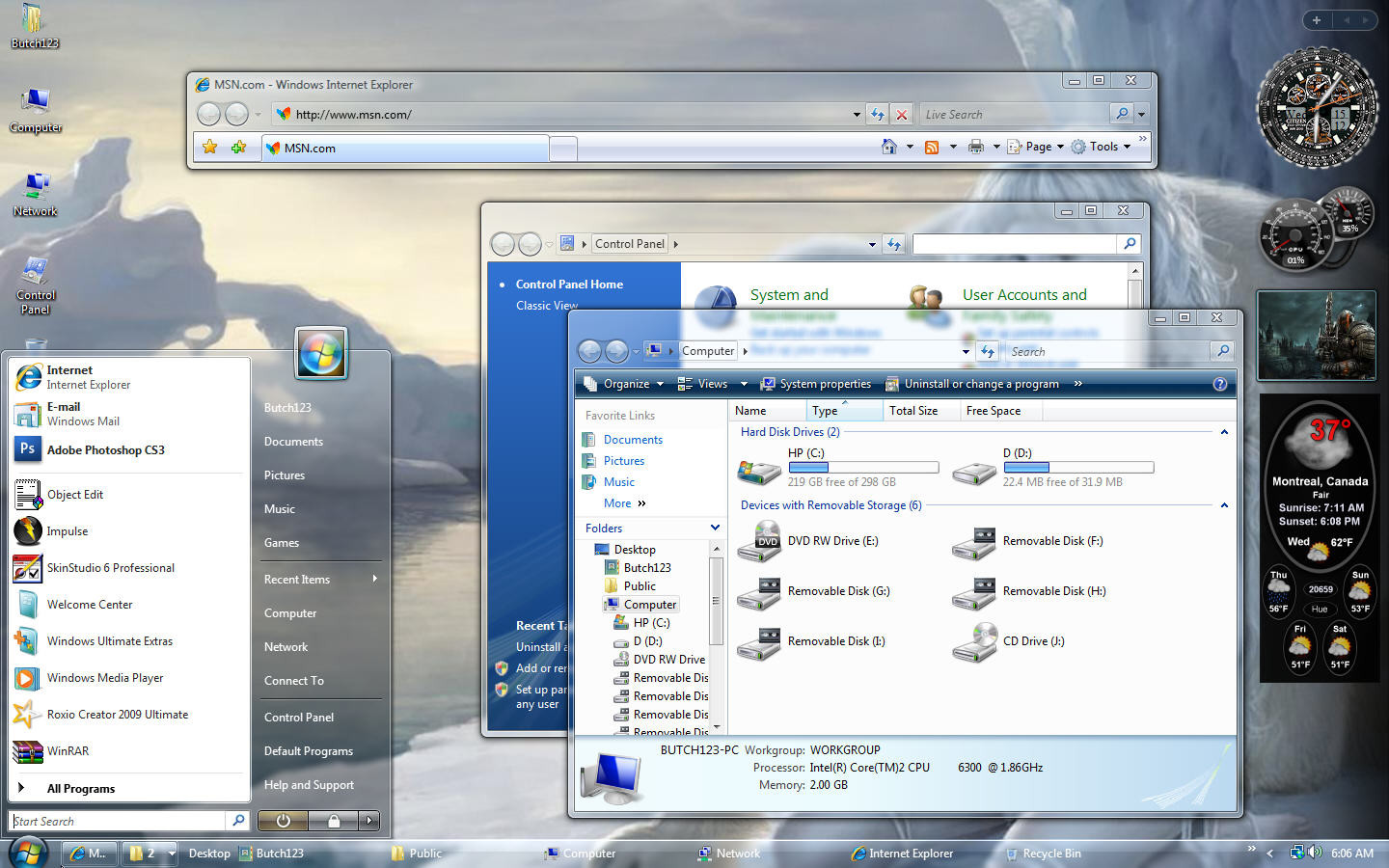Click the Print icon in IE toolbar
The image size is (1389, 868).
click(x=976, y=147)
